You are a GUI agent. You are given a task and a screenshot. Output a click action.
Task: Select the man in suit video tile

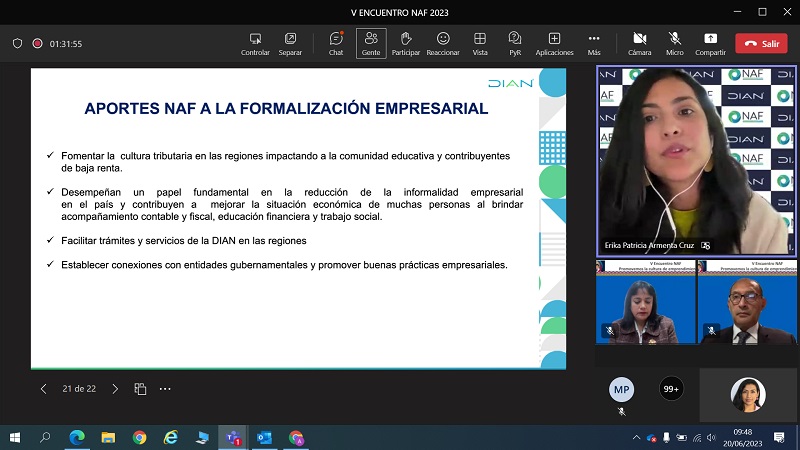pyautogui.click(x=747, y=302)
